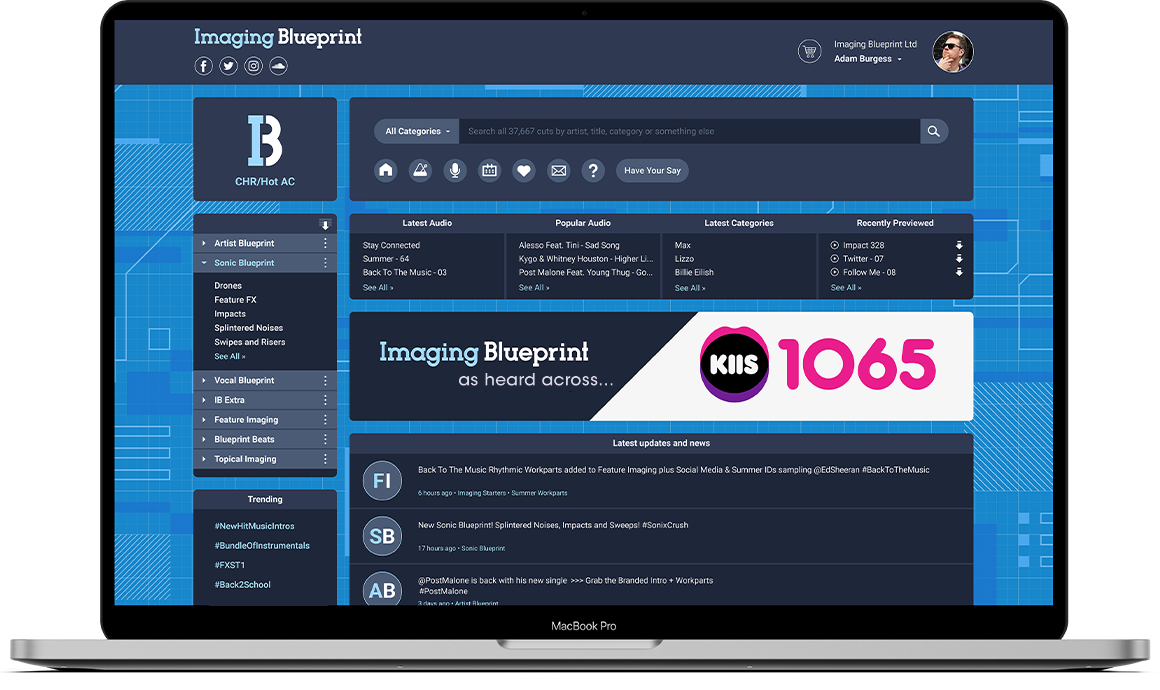1160x690 pixels.
Task: Open the heart favourites icon
Action: tap(524, 170)
